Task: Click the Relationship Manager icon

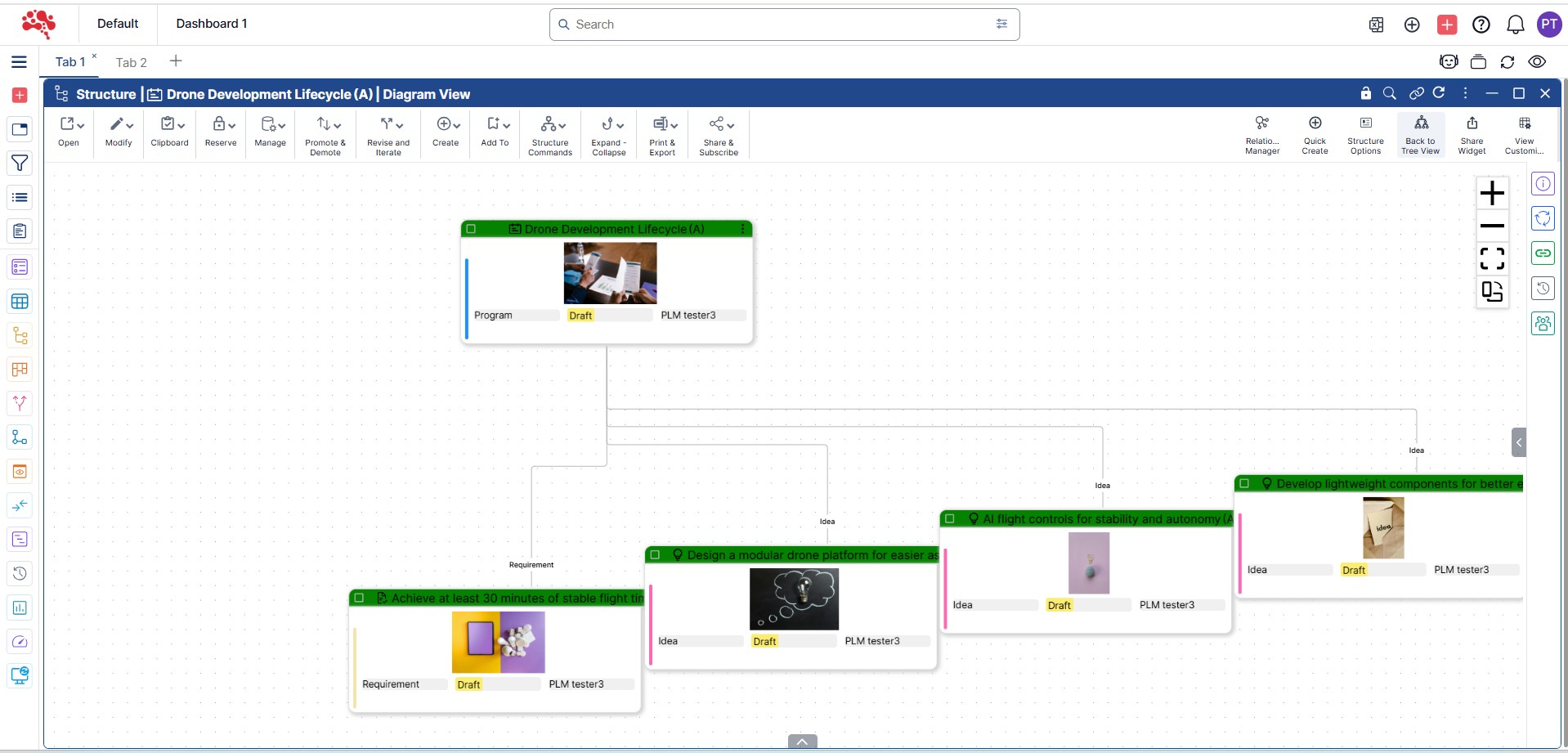Action: click(1261, 133)
